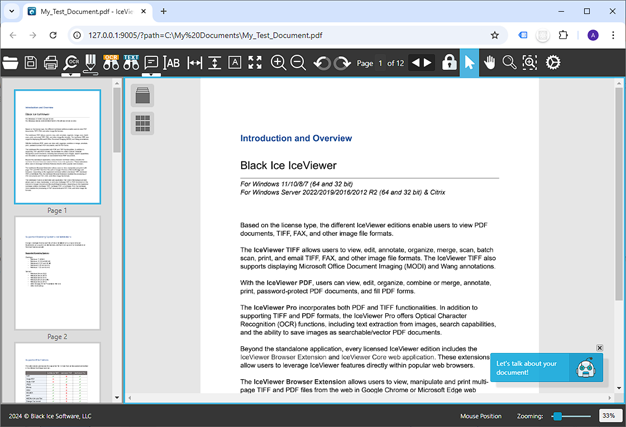Select the pencil signature tool
626x427 pixels.
91,63
